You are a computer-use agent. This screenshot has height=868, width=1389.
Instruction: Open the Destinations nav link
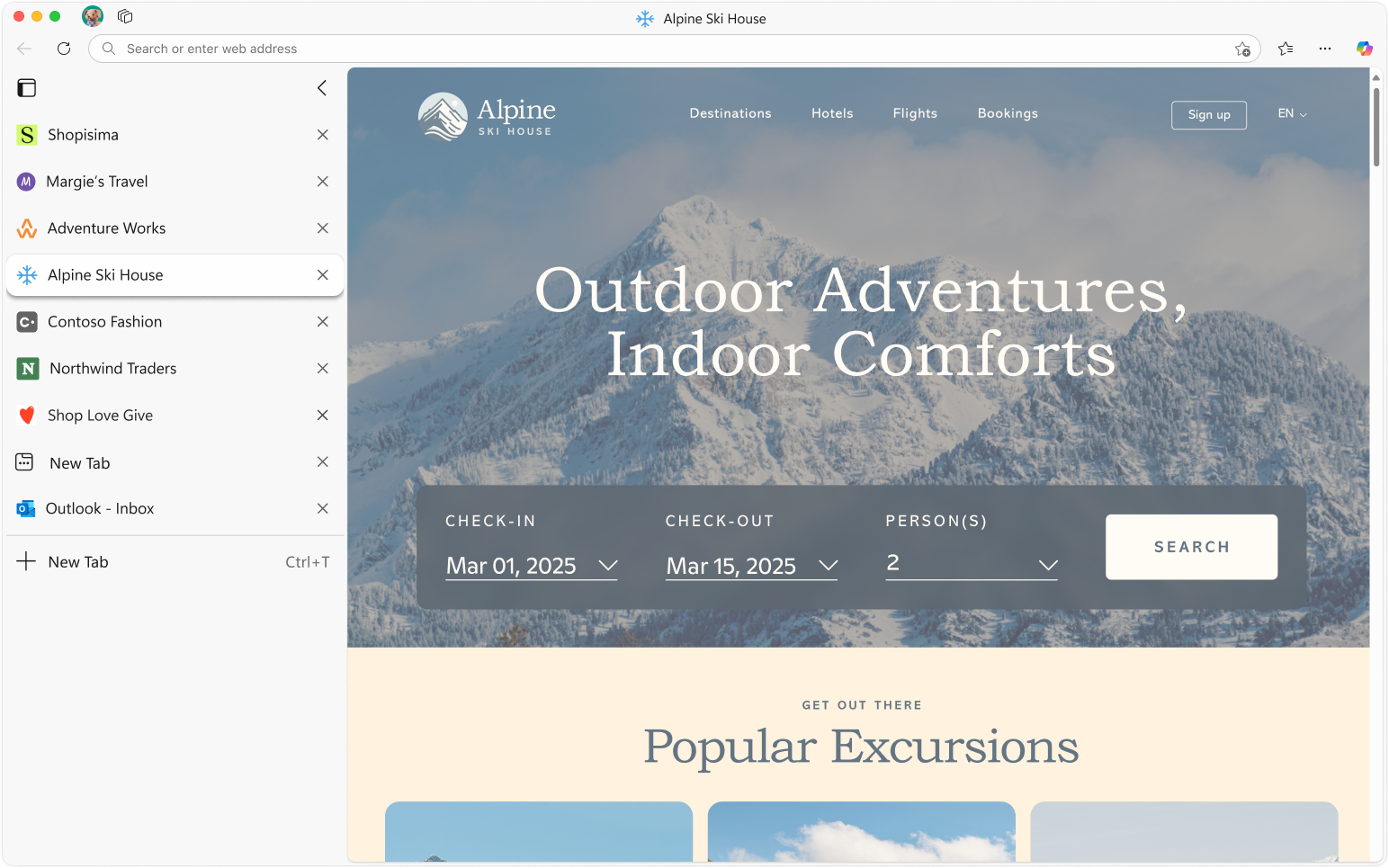pos(730,113)
